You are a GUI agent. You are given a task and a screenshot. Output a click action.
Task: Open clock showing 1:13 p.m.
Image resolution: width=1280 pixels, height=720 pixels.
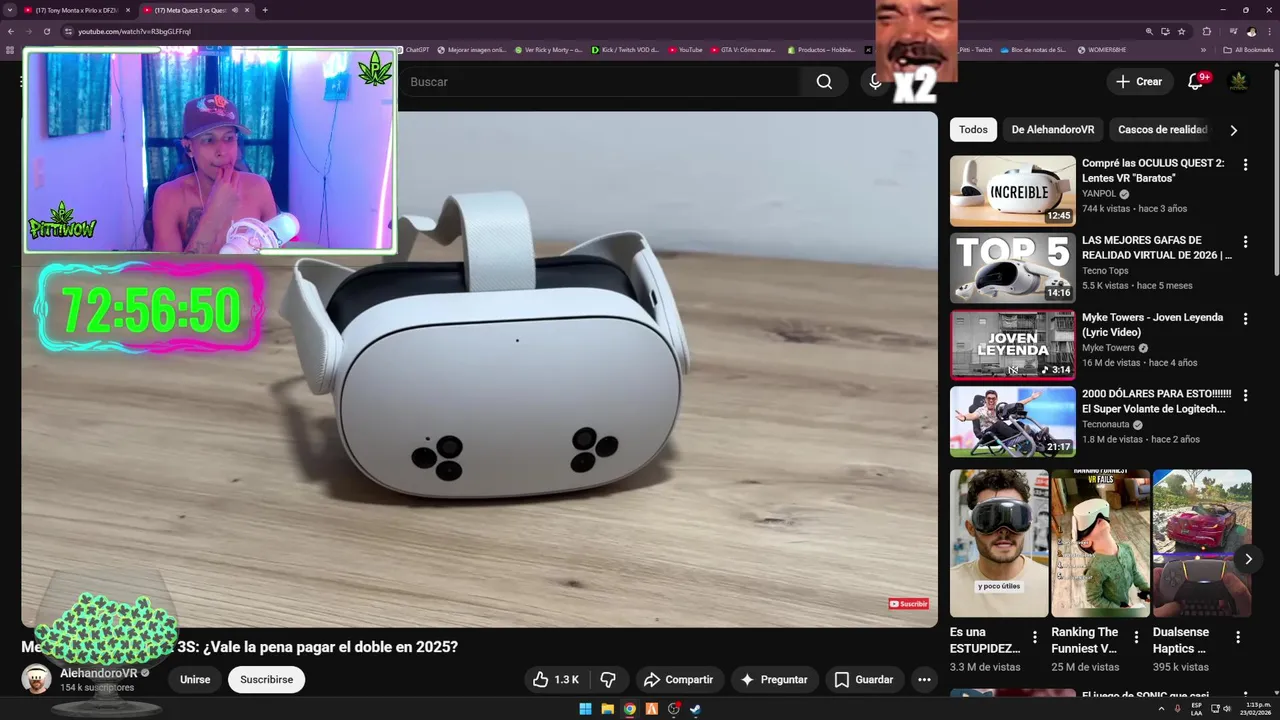[x=1257, y=709]
